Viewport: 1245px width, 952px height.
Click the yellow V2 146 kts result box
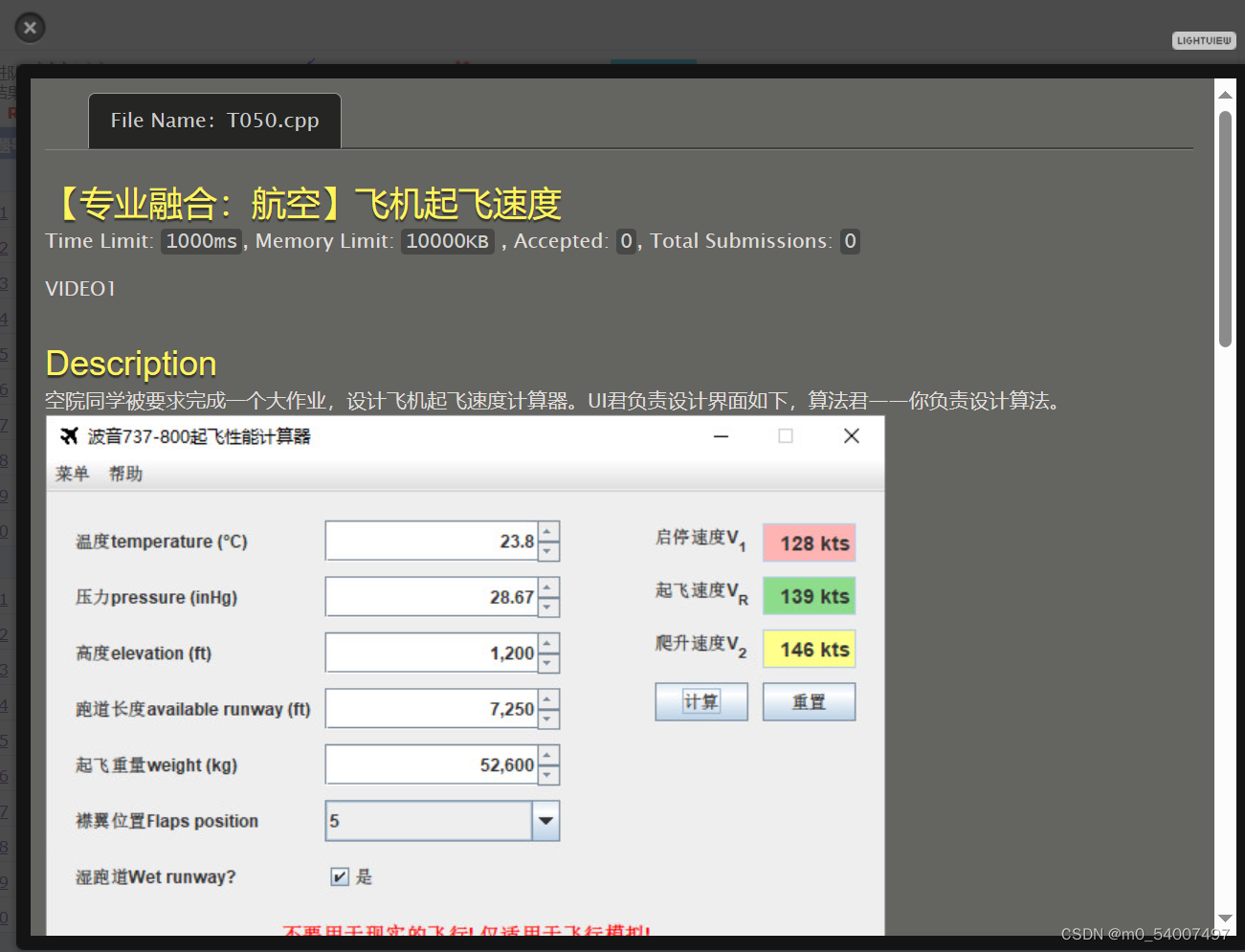click(x=809, y=650)
